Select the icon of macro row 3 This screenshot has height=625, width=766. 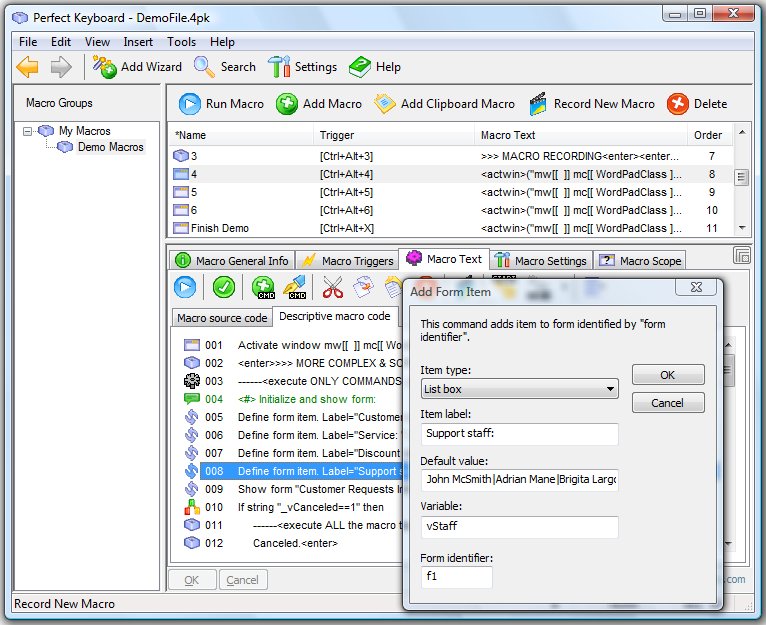pos(181,156)
